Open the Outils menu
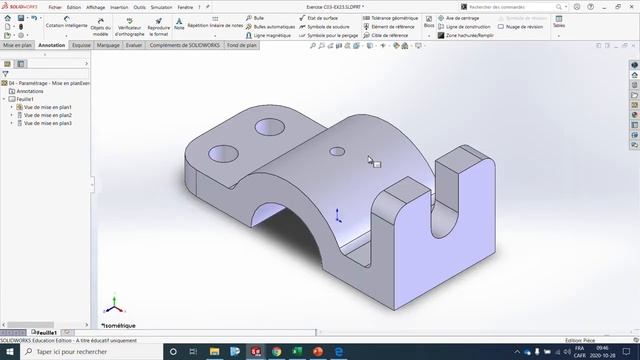This screenshot has width=640, height=360. [139, 7]
